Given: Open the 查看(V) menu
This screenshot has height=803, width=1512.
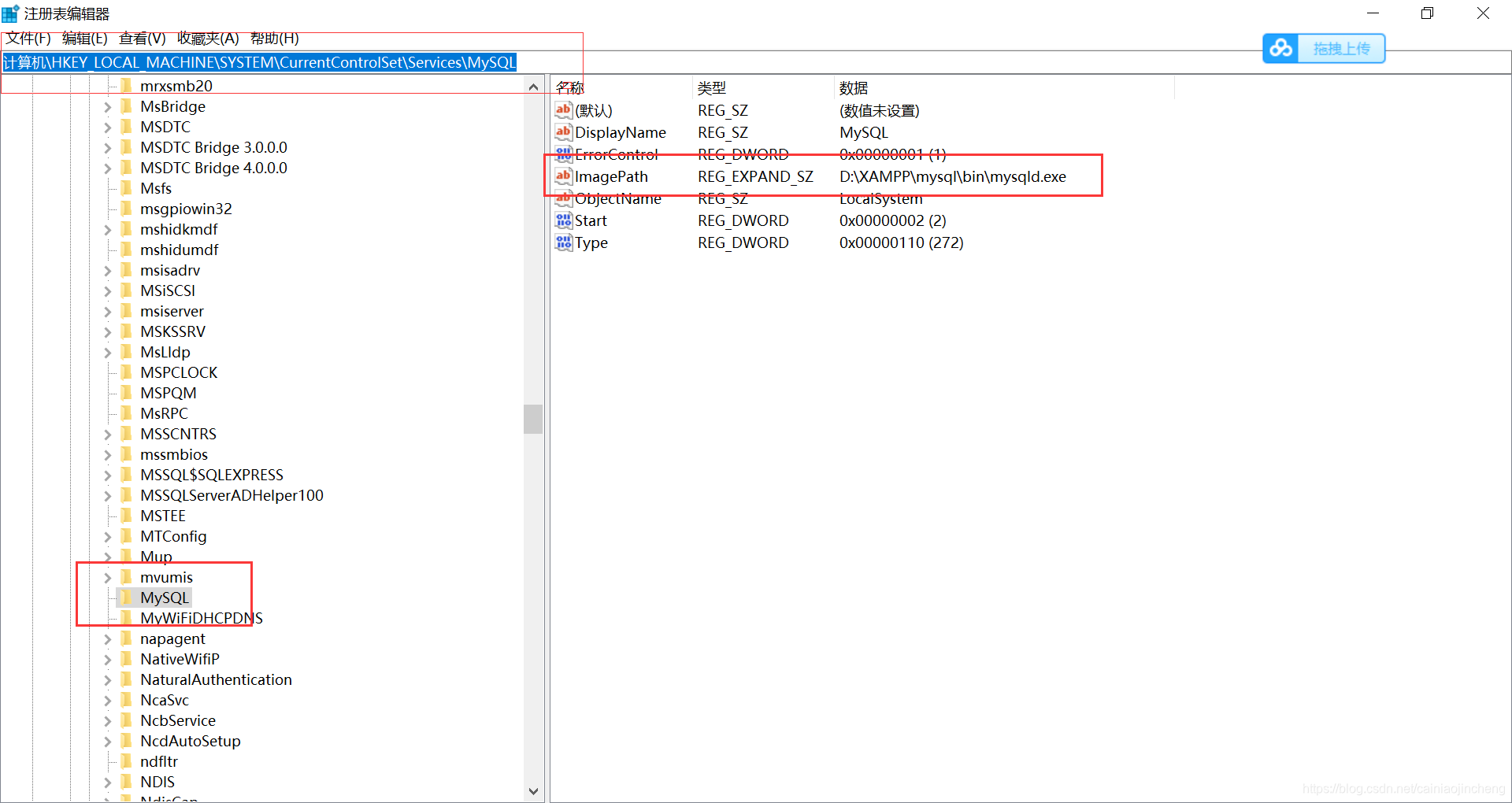Looking at the screenshot, I should click(x=141, y=38).
